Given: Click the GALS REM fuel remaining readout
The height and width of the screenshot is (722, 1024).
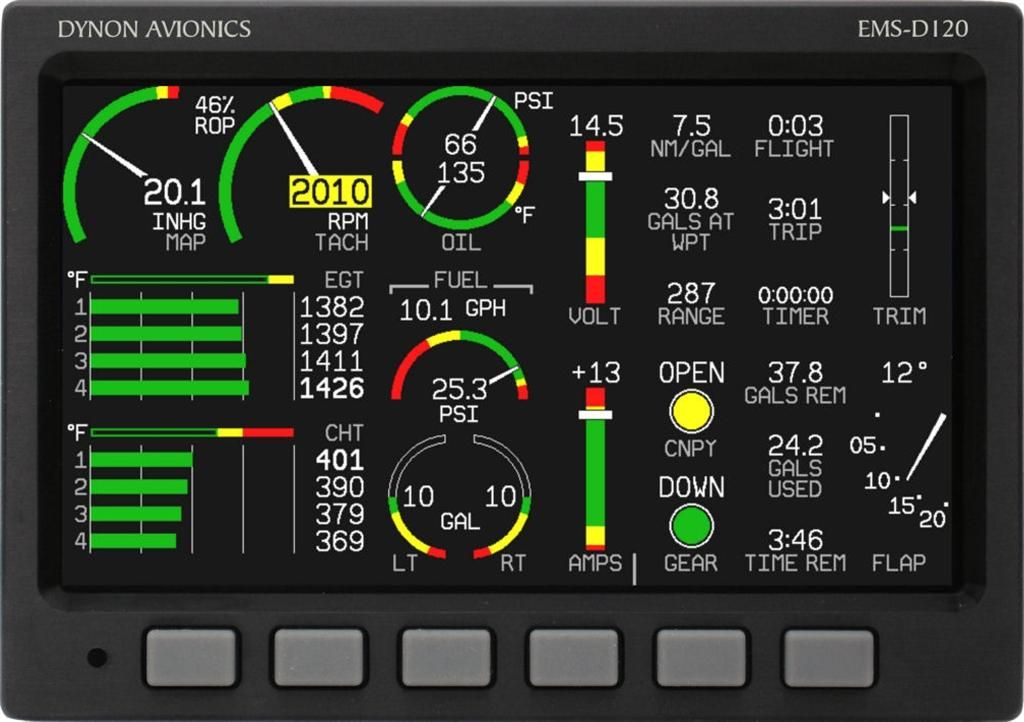Looking at the screenshot, I should [x=795, y=383].
